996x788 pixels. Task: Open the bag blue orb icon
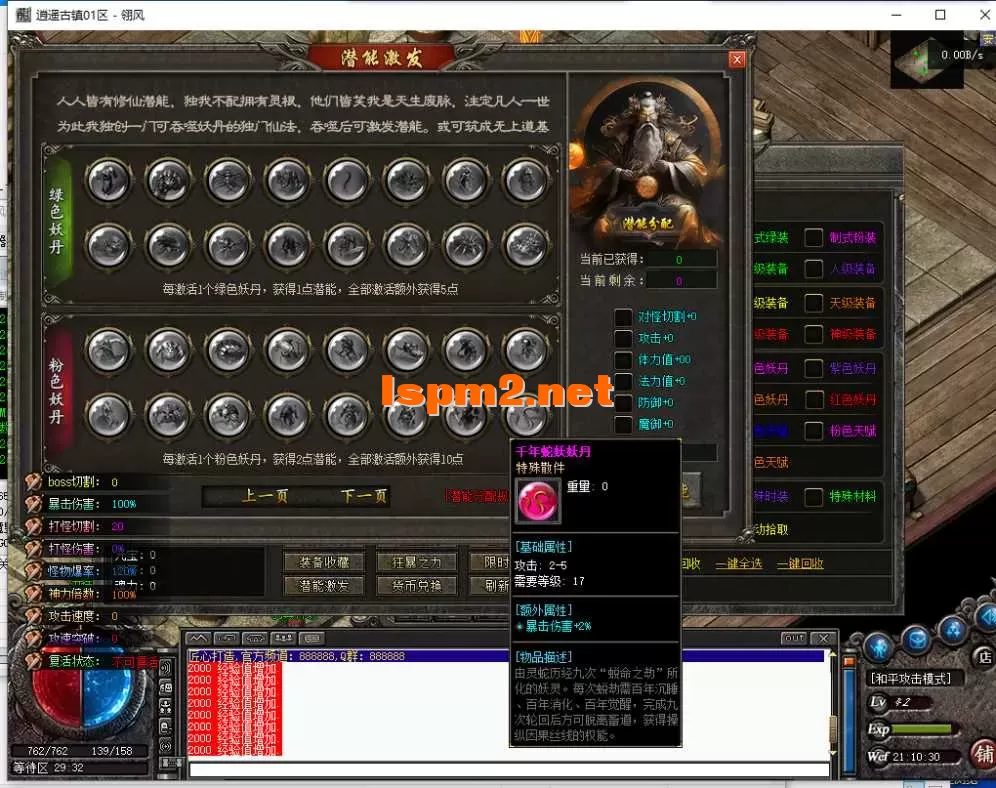click(916, 639)
